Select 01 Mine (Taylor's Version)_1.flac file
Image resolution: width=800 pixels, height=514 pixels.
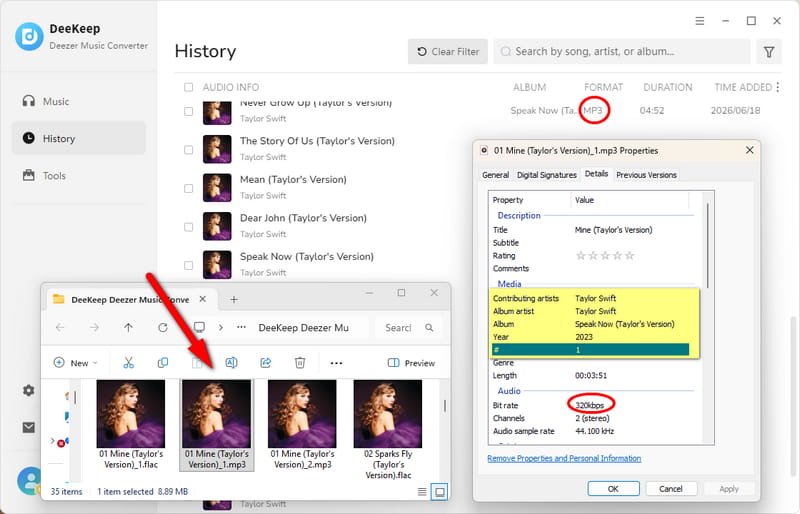click(x=131, y=425)
